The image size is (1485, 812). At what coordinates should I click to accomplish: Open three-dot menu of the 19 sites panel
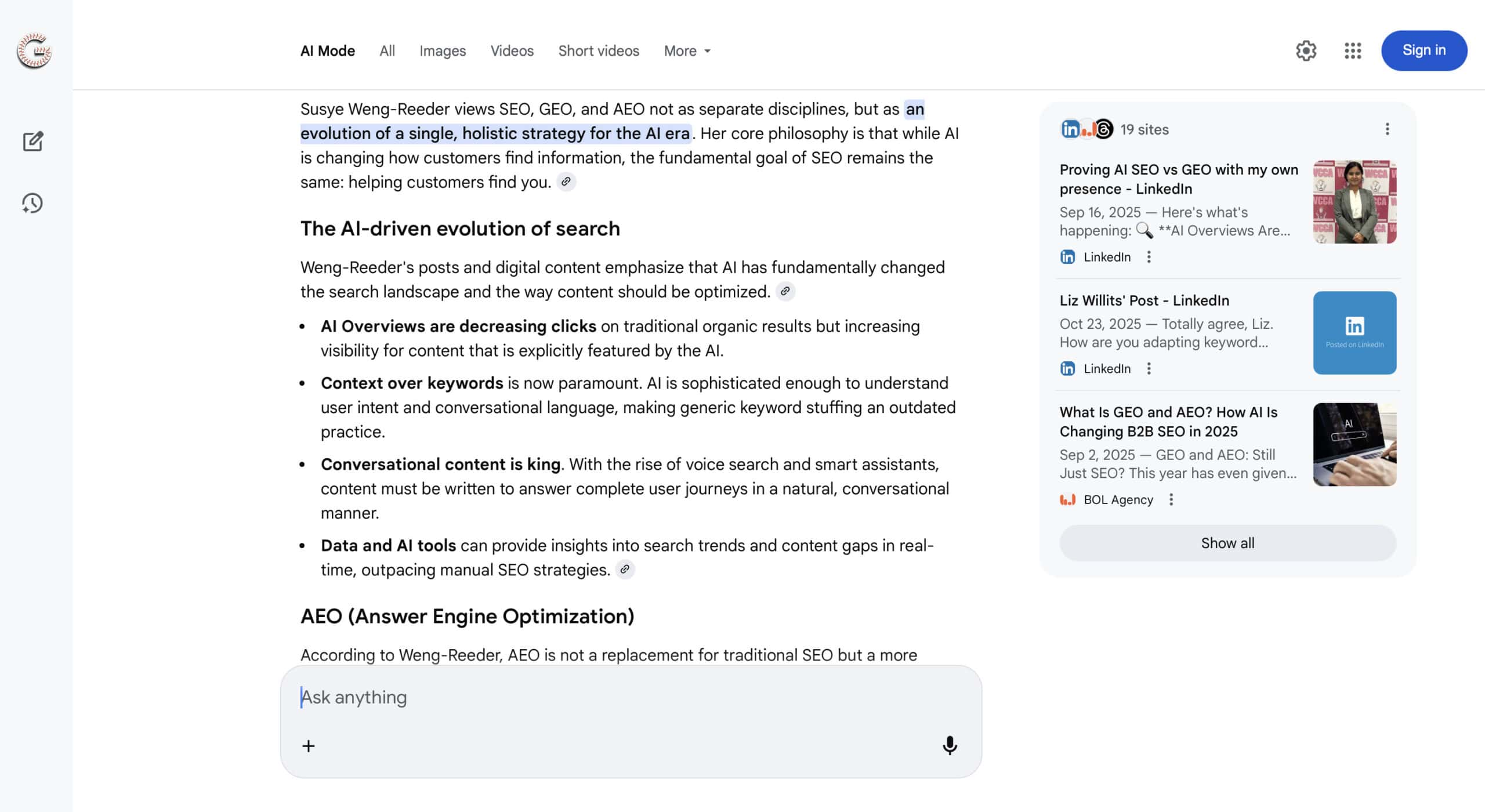click(x=1387, y=129)
